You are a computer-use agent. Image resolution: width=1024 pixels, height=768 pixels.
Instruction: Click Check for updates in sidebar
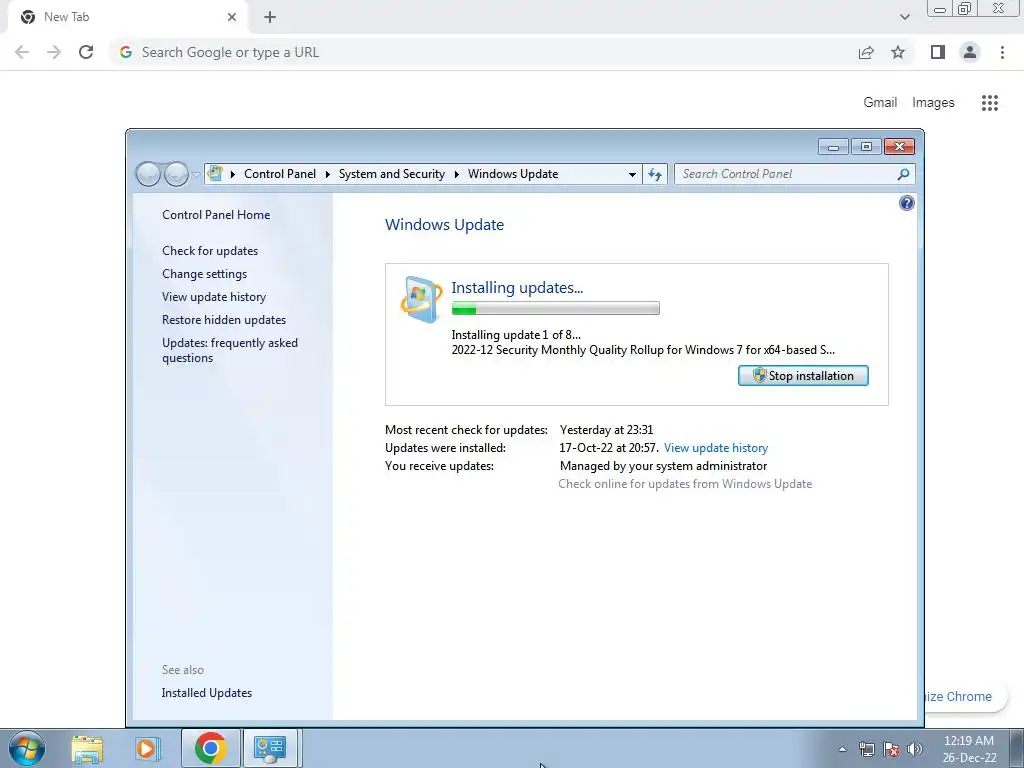pos(210,251)
